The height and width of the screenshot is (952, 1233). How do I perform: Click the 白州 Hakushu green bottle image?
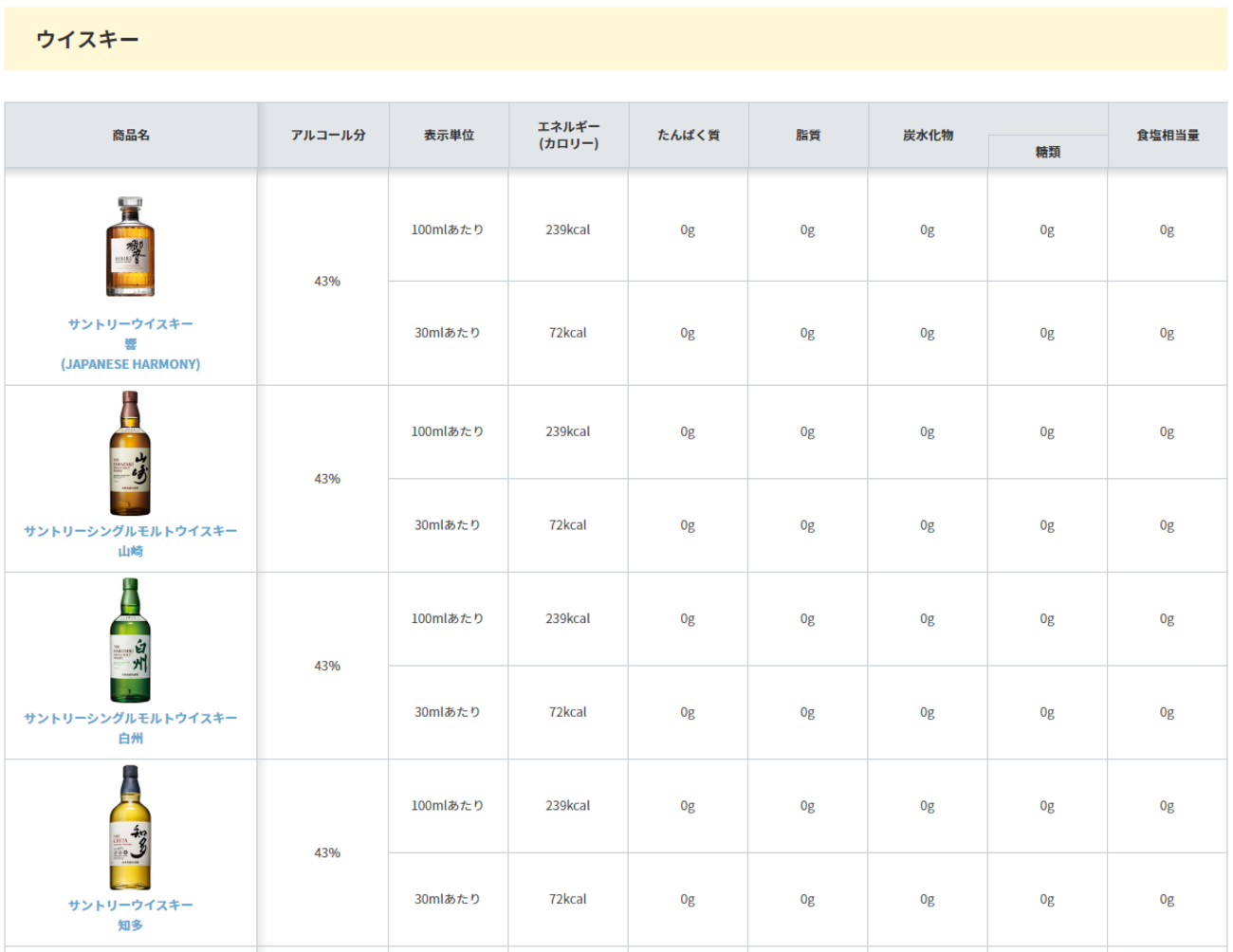[130, 640]
